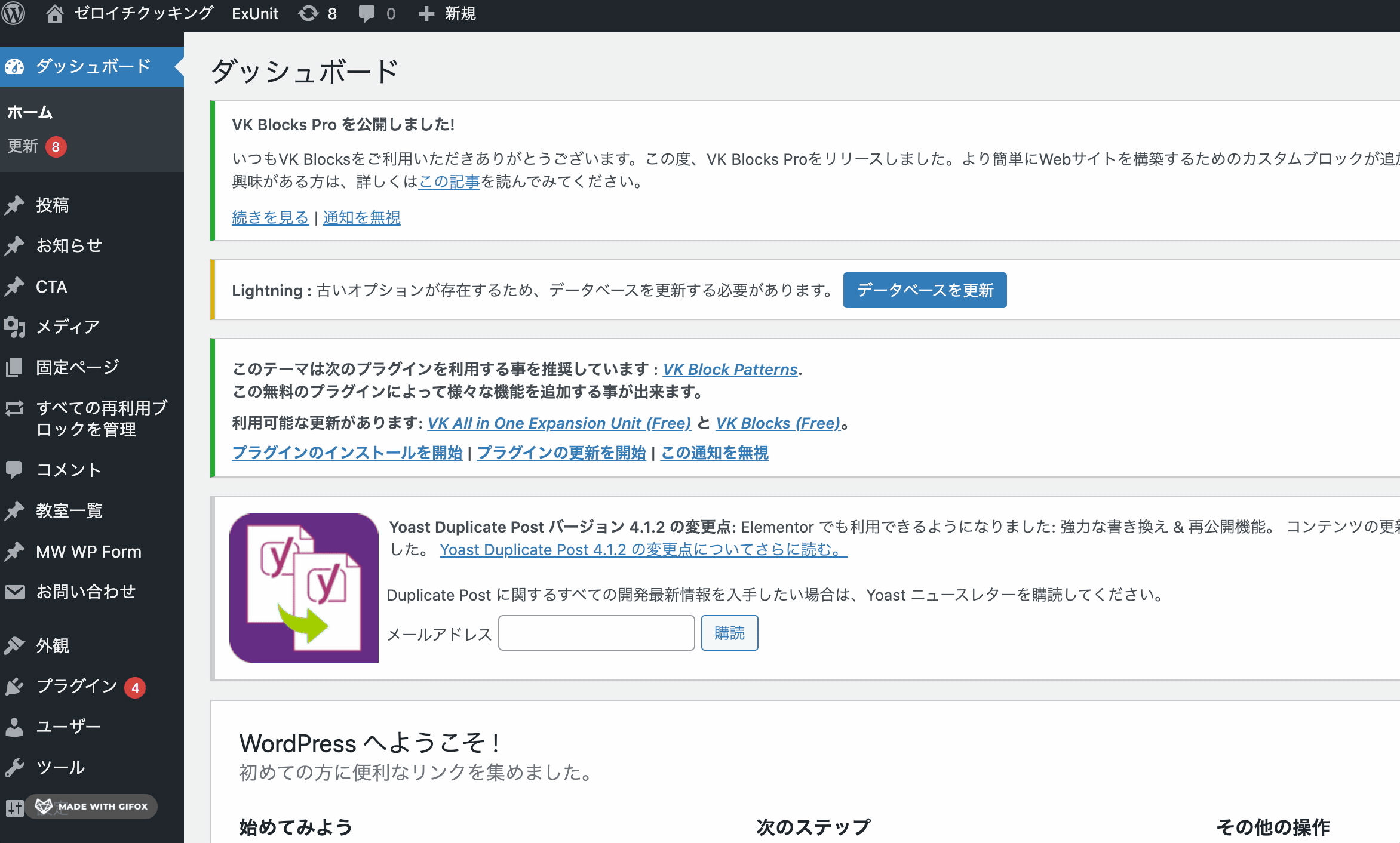Click the ユーザー person icon
The height and width of the screenshot is (843, 1400).
[x=14, y=727]
